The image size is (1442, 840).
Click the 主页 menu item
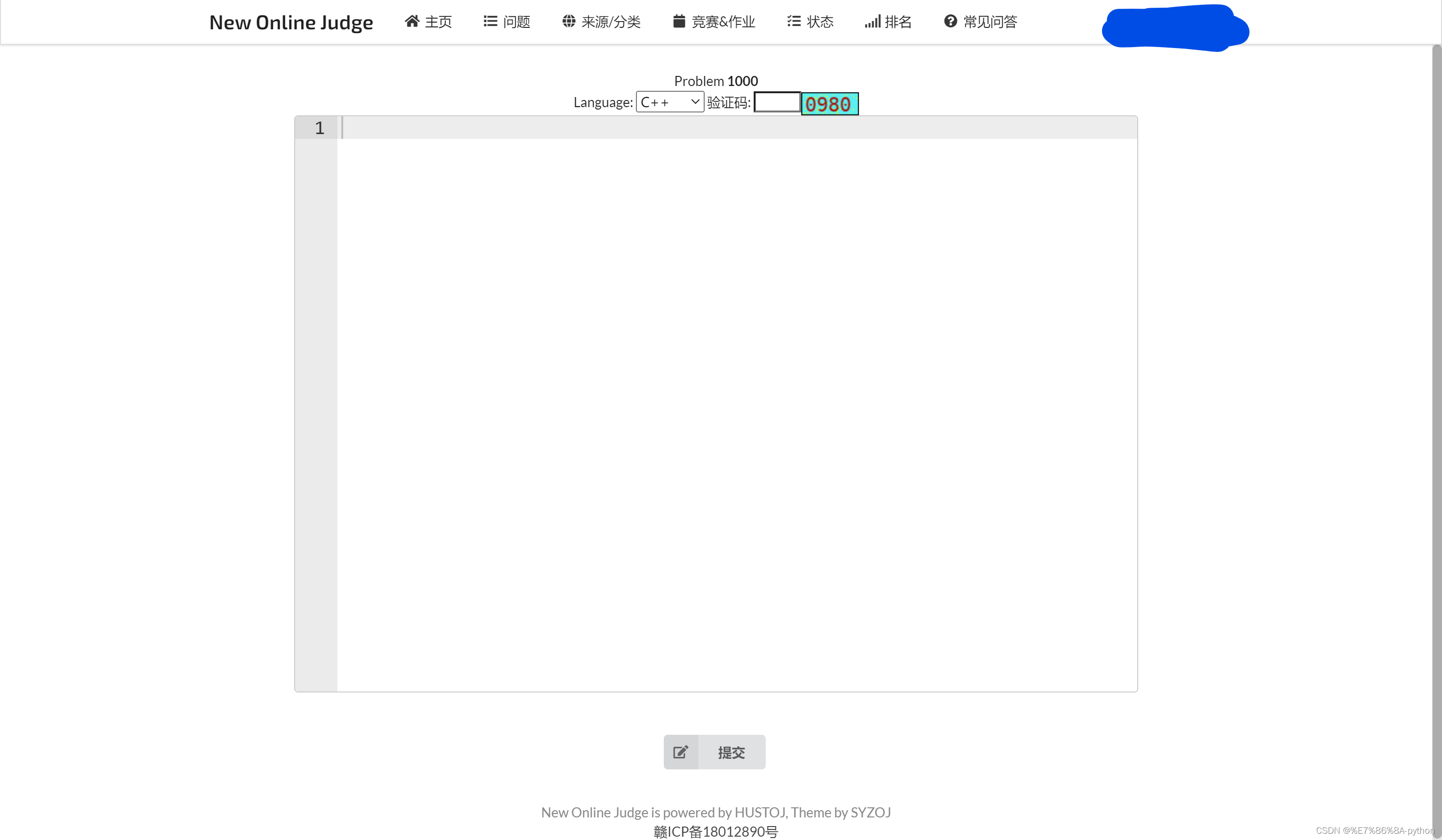point(431,21)
